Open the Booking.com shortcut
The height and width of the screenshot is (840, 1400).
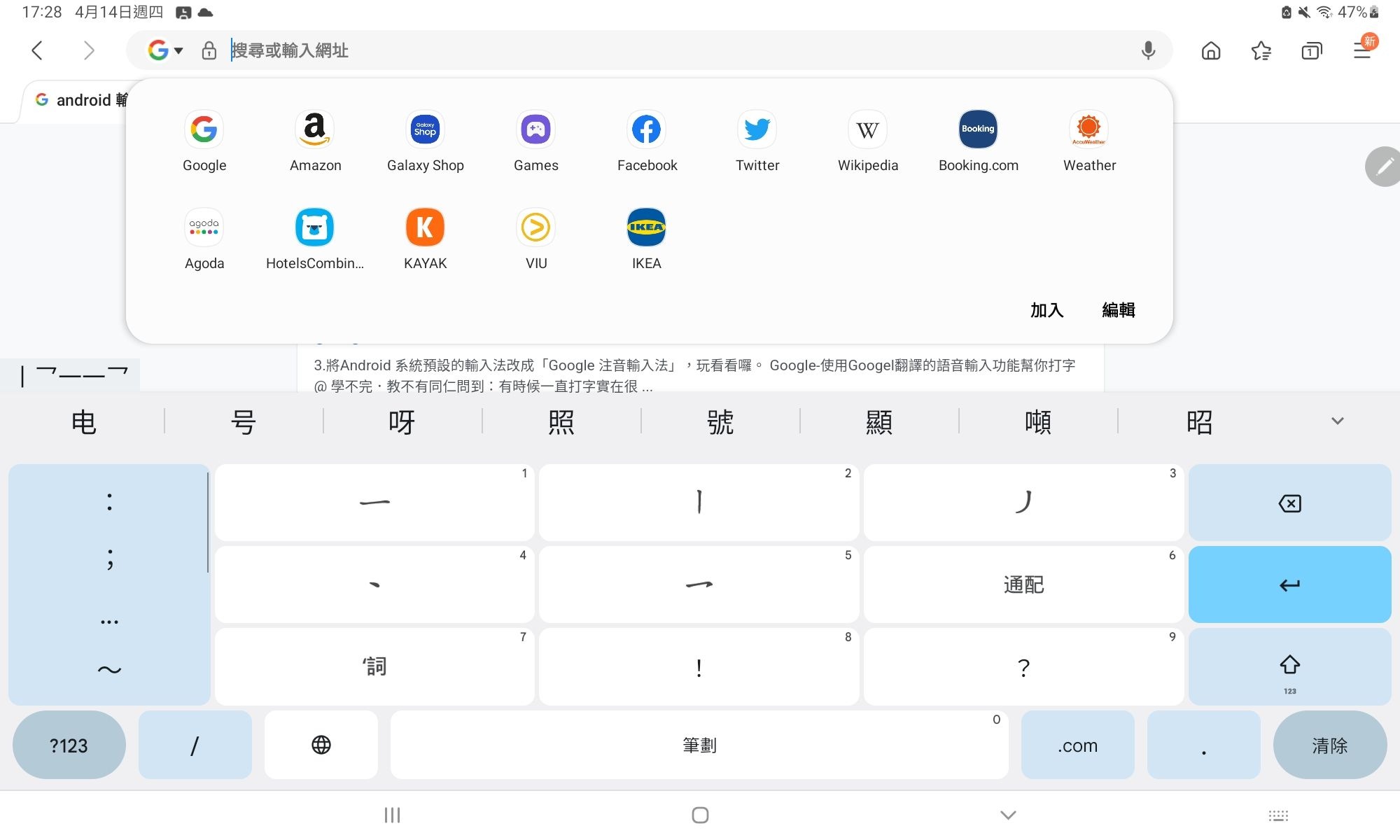978,141
